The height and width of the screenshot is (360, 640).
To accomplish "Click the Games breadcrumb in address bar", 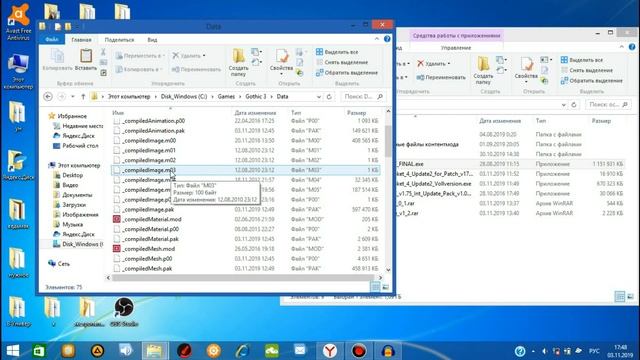I will click(x=226, y=97).
